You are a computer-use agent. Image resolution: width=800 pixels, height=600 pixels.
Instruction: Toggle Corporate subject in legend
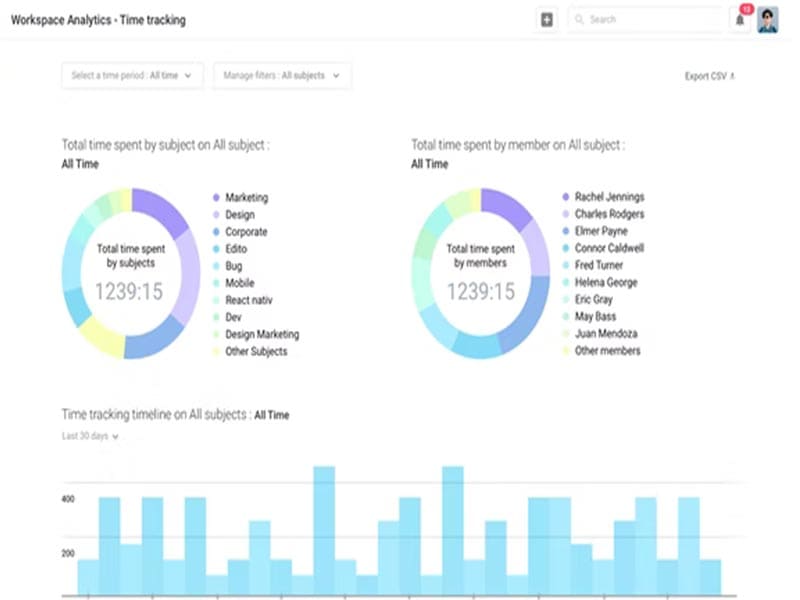point(246,232)
